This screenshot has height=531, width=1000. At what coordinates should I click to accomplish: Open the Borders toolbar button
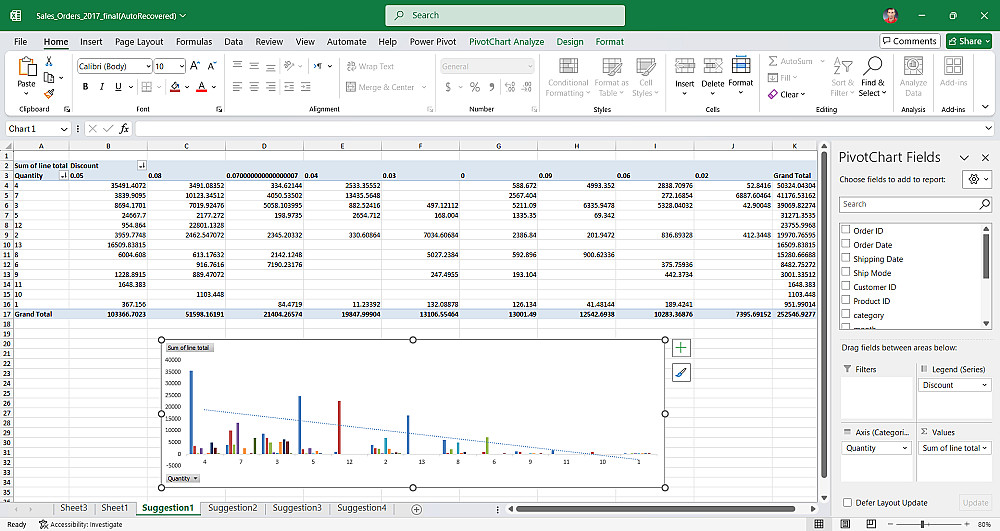[147, 87]
